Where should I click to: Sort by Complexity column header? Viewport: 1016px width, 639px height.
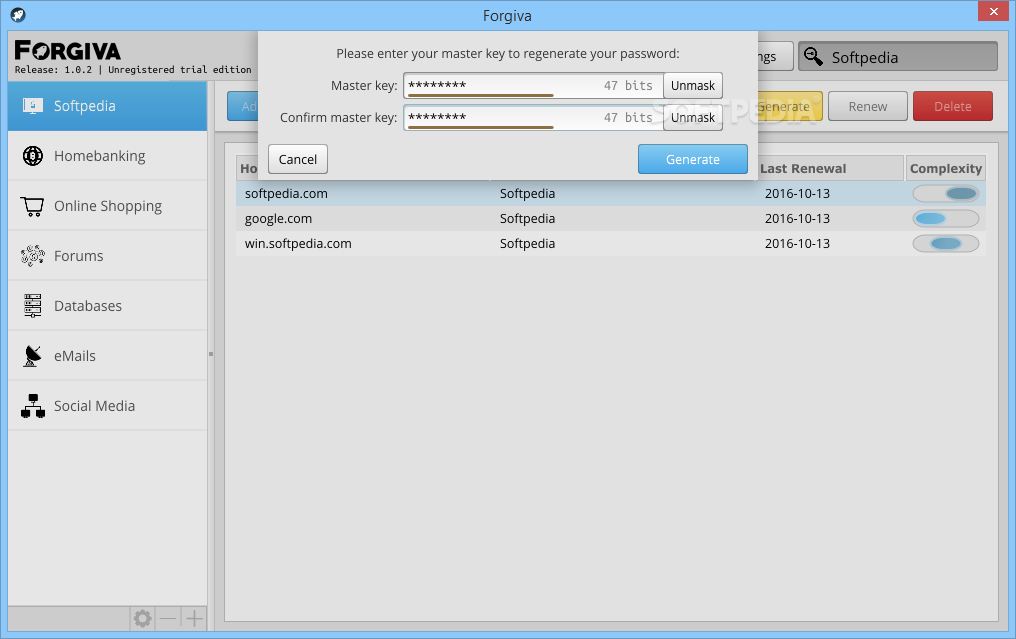[945, 168]
